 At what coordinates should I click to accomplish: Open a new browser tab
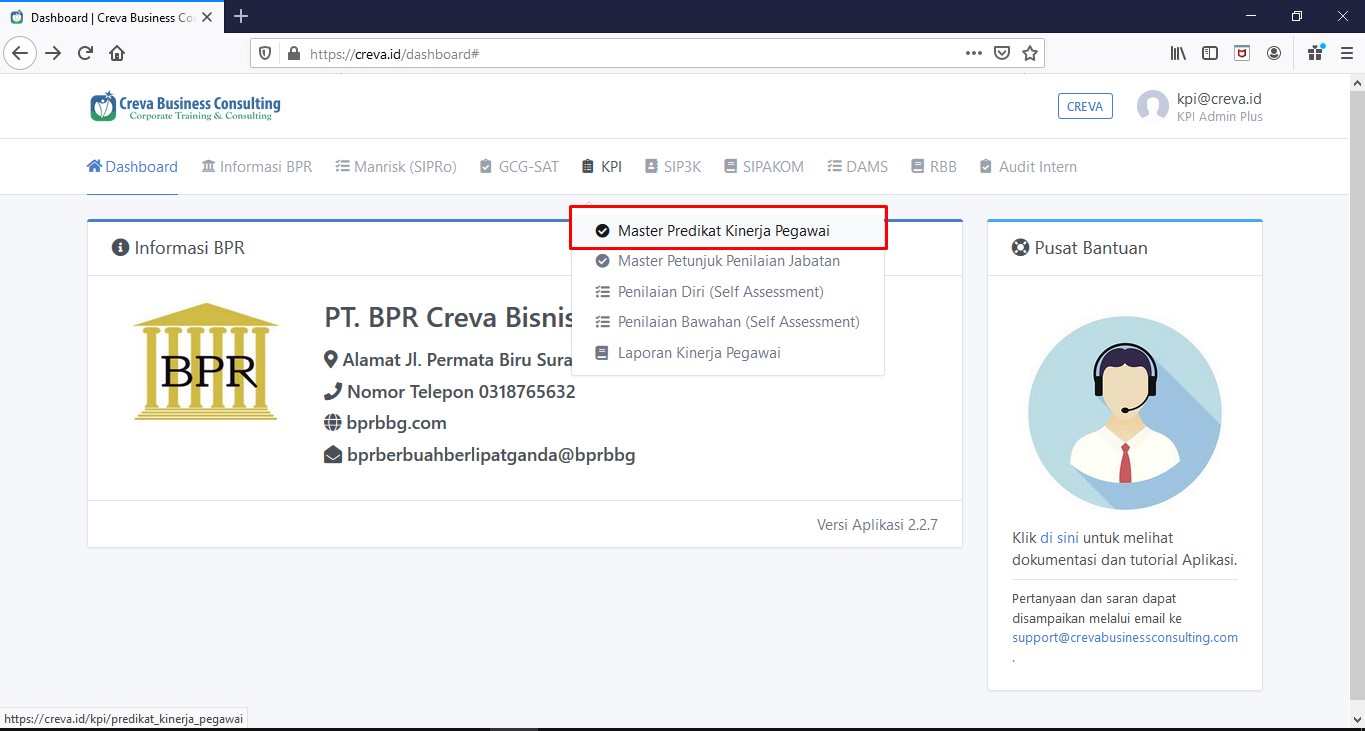pos(241,16)
